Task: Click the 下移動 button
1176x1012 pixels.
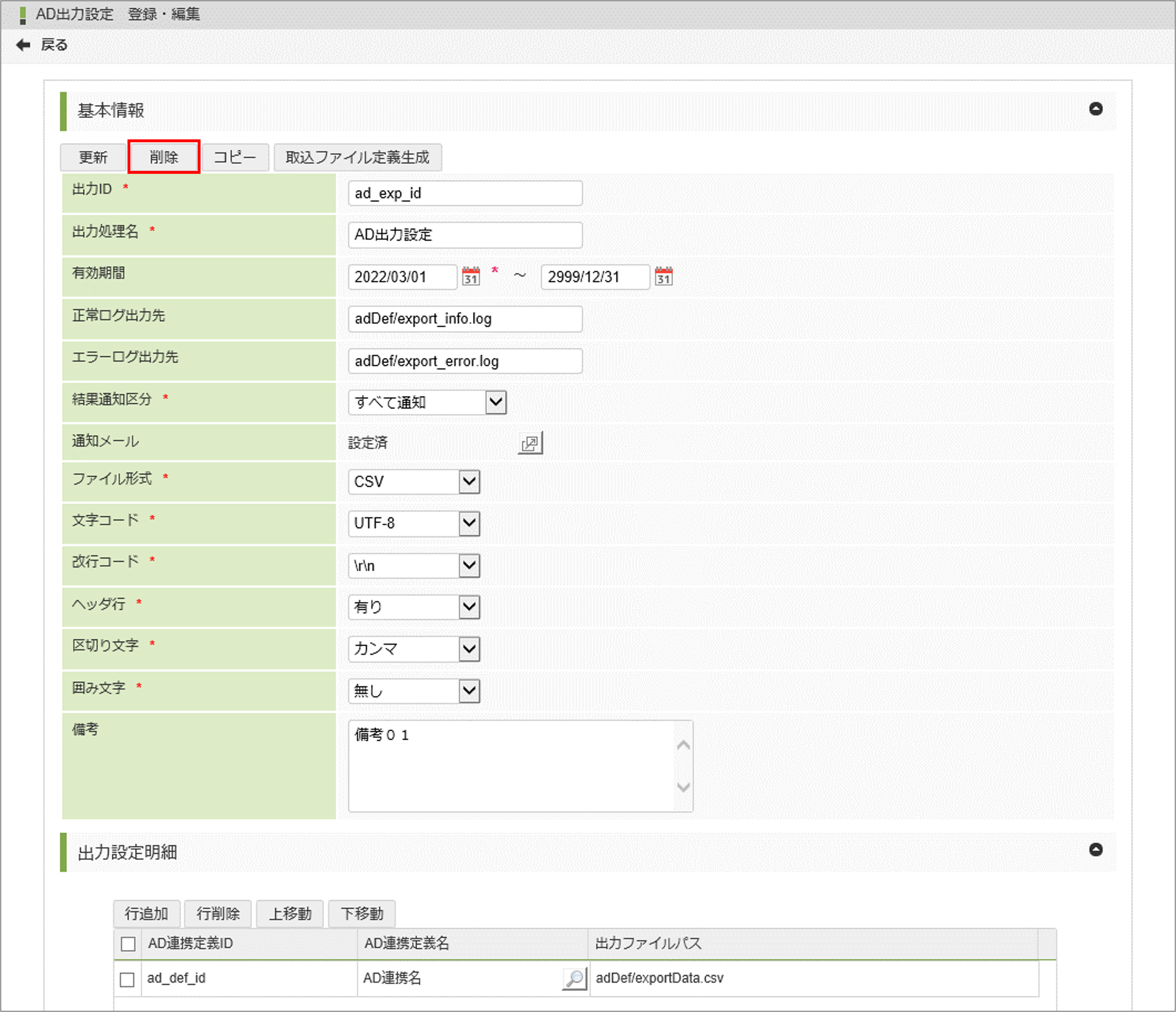Action: pos(362,913)
